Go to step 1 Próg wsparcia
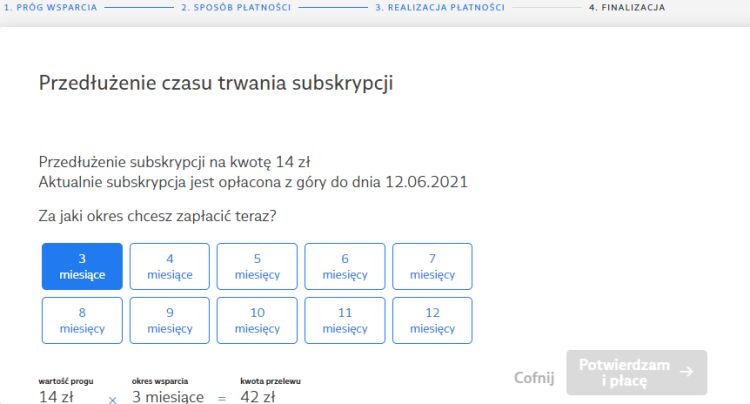Image resolution: width=750 pixels, height=404 pixels. coord(52,7)
